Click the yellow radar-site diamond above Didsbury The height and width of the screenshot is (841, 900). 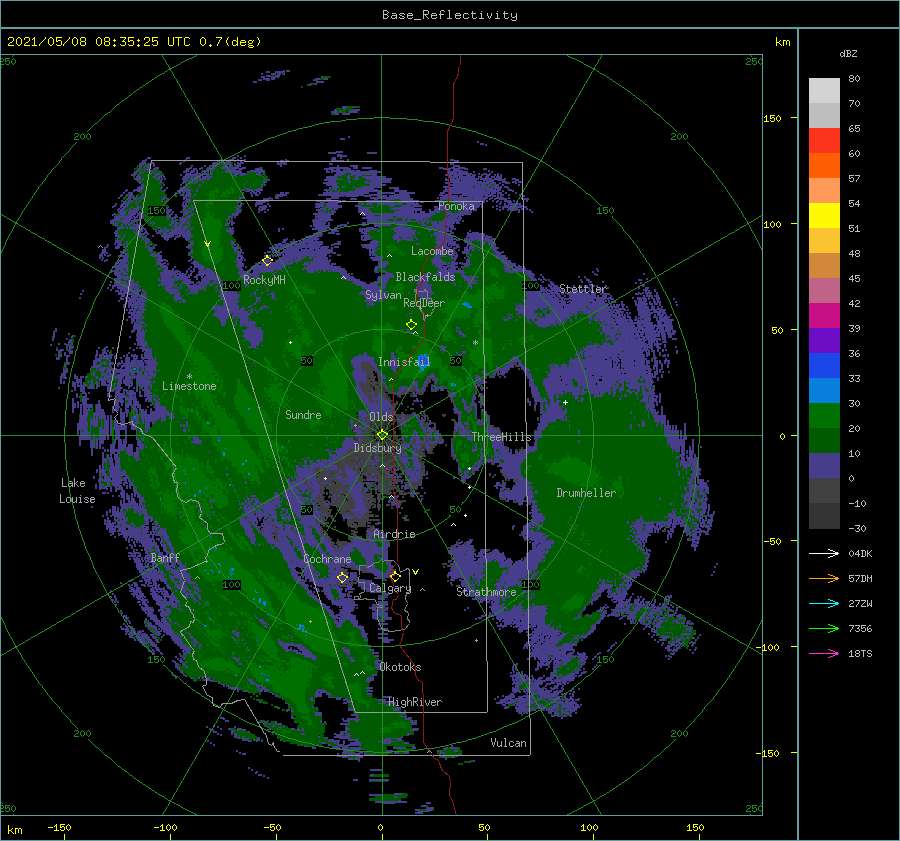[x=382, y=435]
